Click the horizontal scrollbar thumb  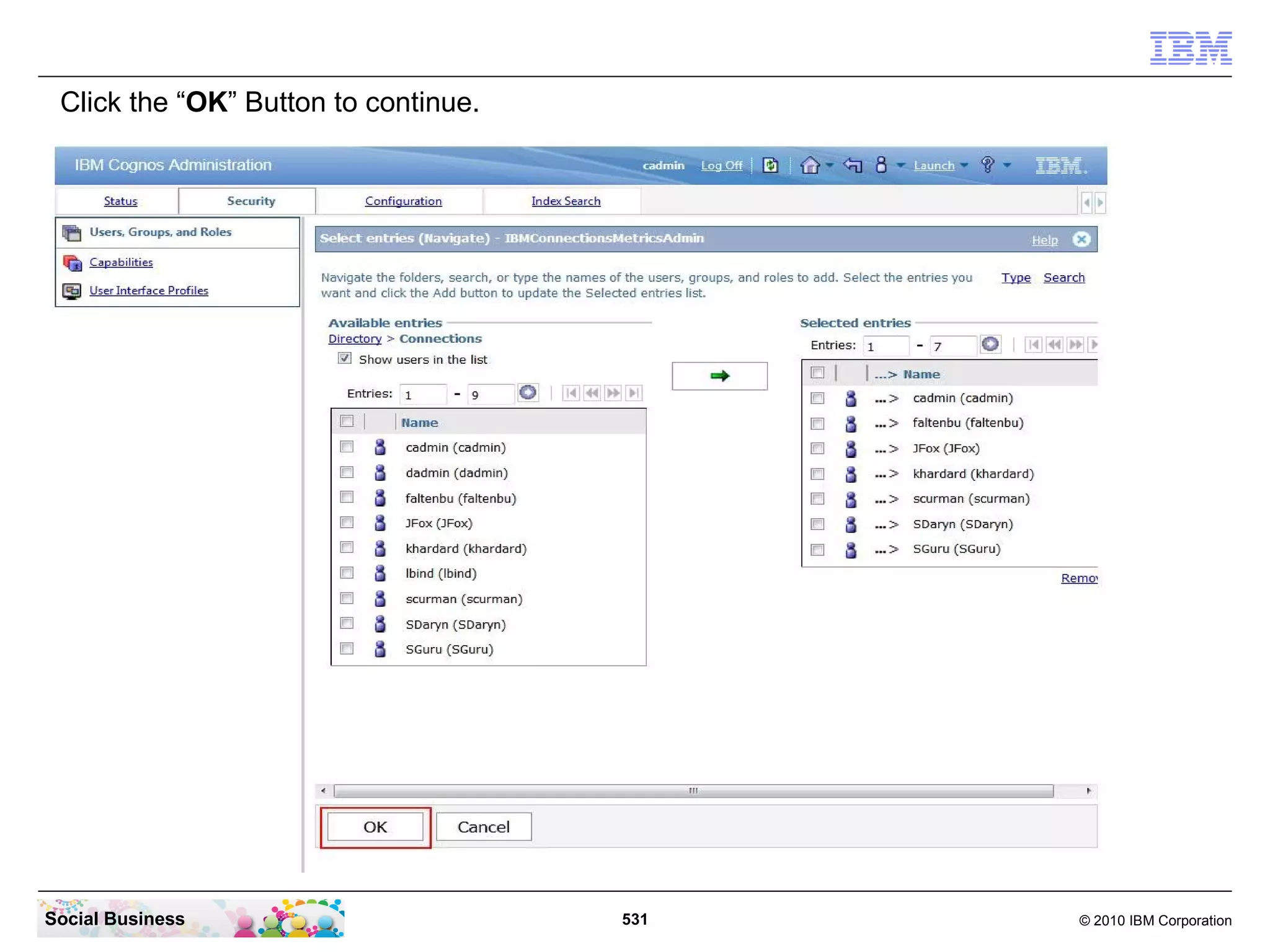coord(693,791)
